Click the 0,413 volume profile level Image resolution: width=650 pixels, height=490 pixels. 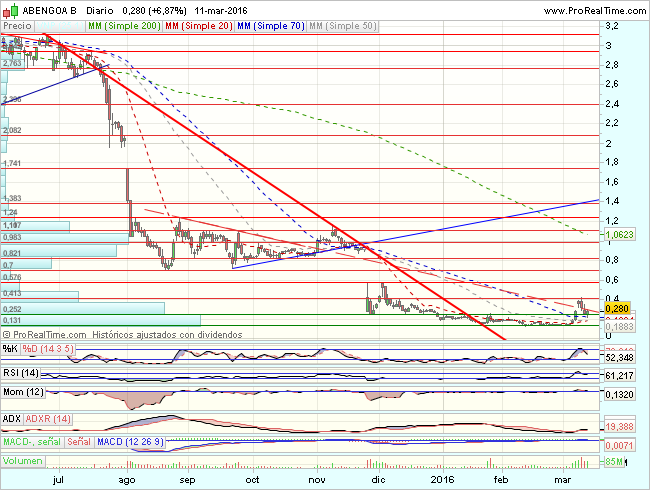12,294
